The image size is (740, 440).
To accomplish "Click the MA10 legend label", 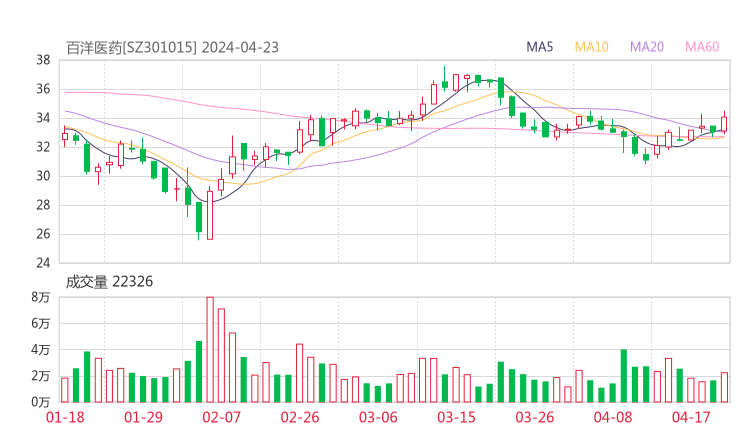I will point(591,47).
